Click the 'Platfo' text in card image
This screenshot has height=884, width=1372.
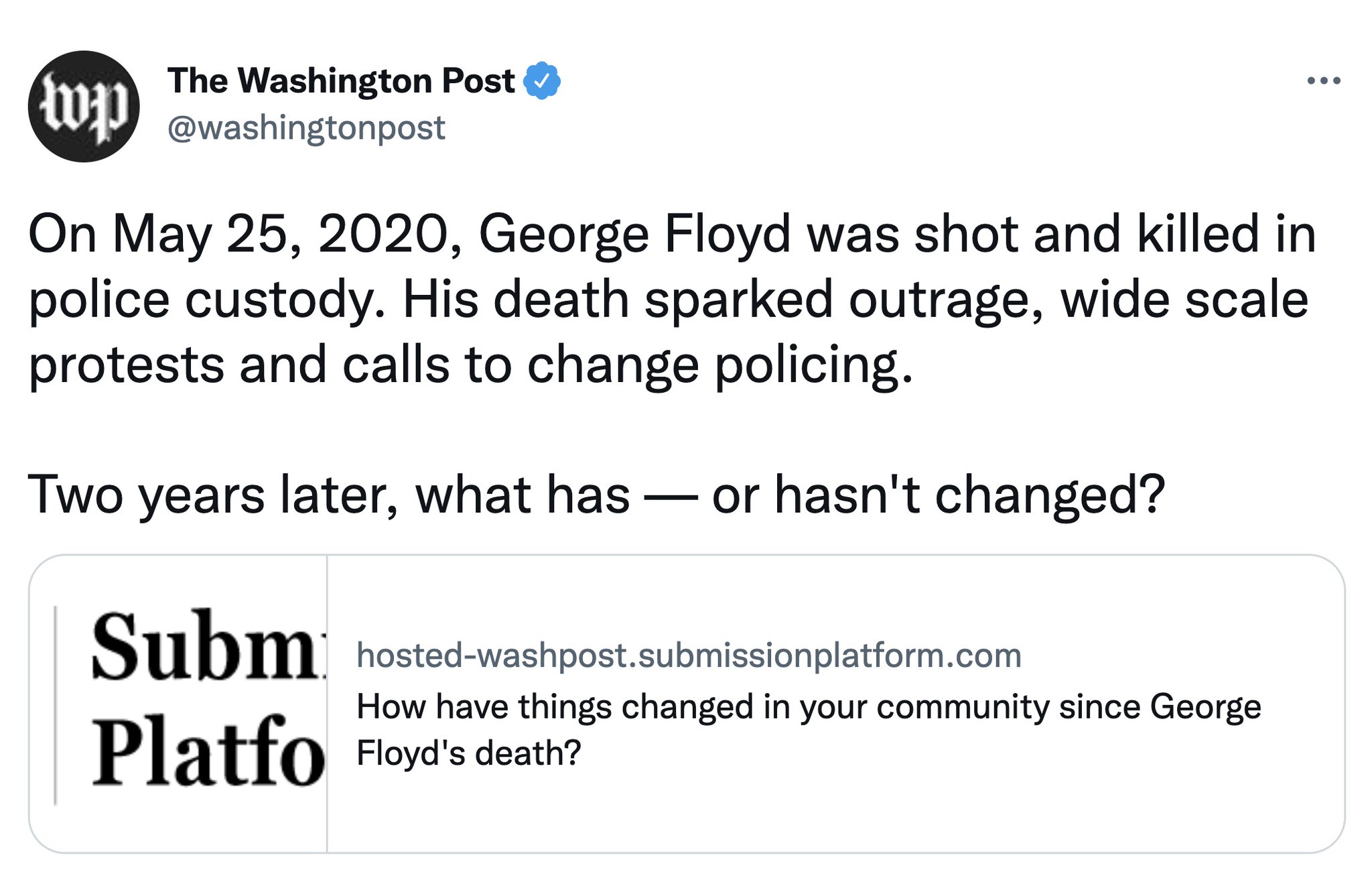pyautogui.click(x=208, y=749)
